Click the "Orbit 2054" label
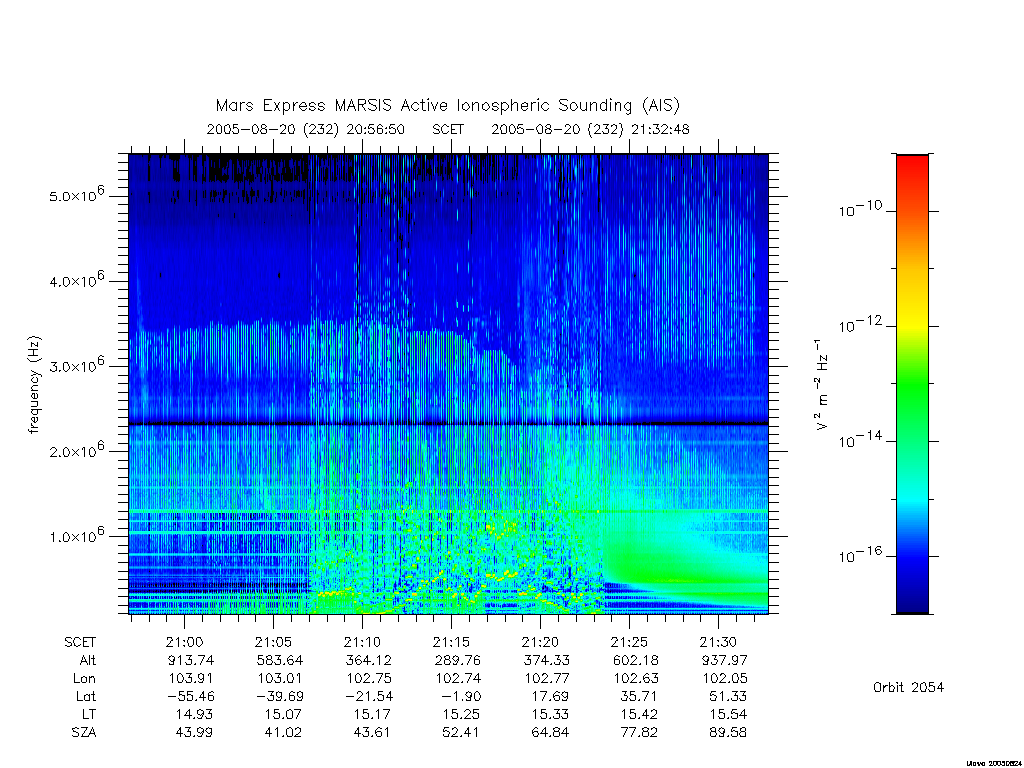Screen dimensions: 1024x768 pos(908,687)
